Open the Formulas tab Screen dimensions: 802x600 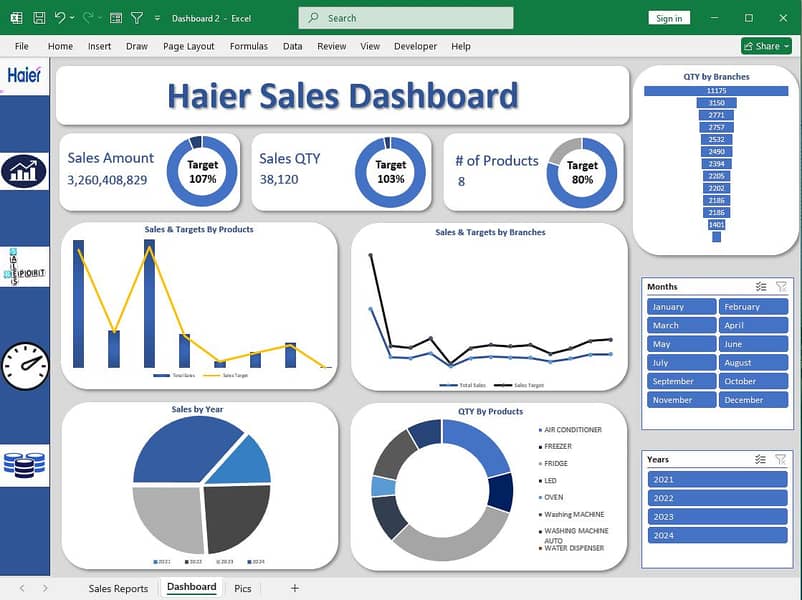click(249, 46)
